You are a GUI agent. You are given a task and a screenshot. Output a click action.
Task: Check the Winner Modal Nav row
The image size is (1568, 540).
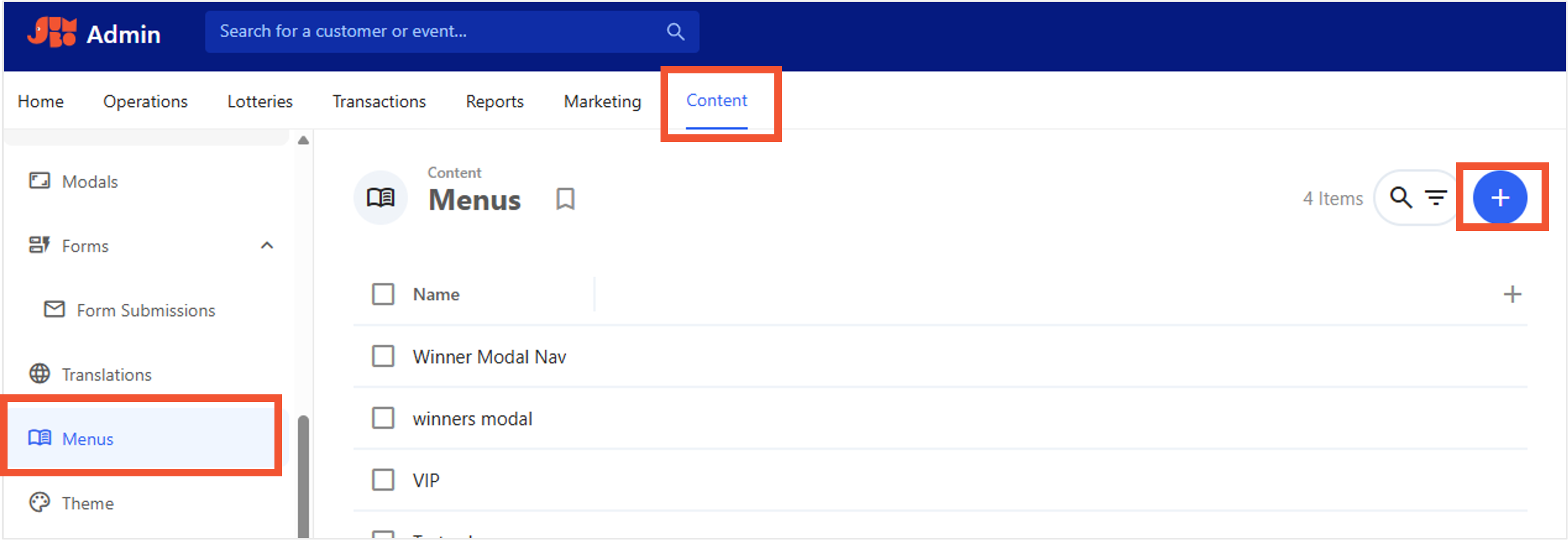pos(383,356)
